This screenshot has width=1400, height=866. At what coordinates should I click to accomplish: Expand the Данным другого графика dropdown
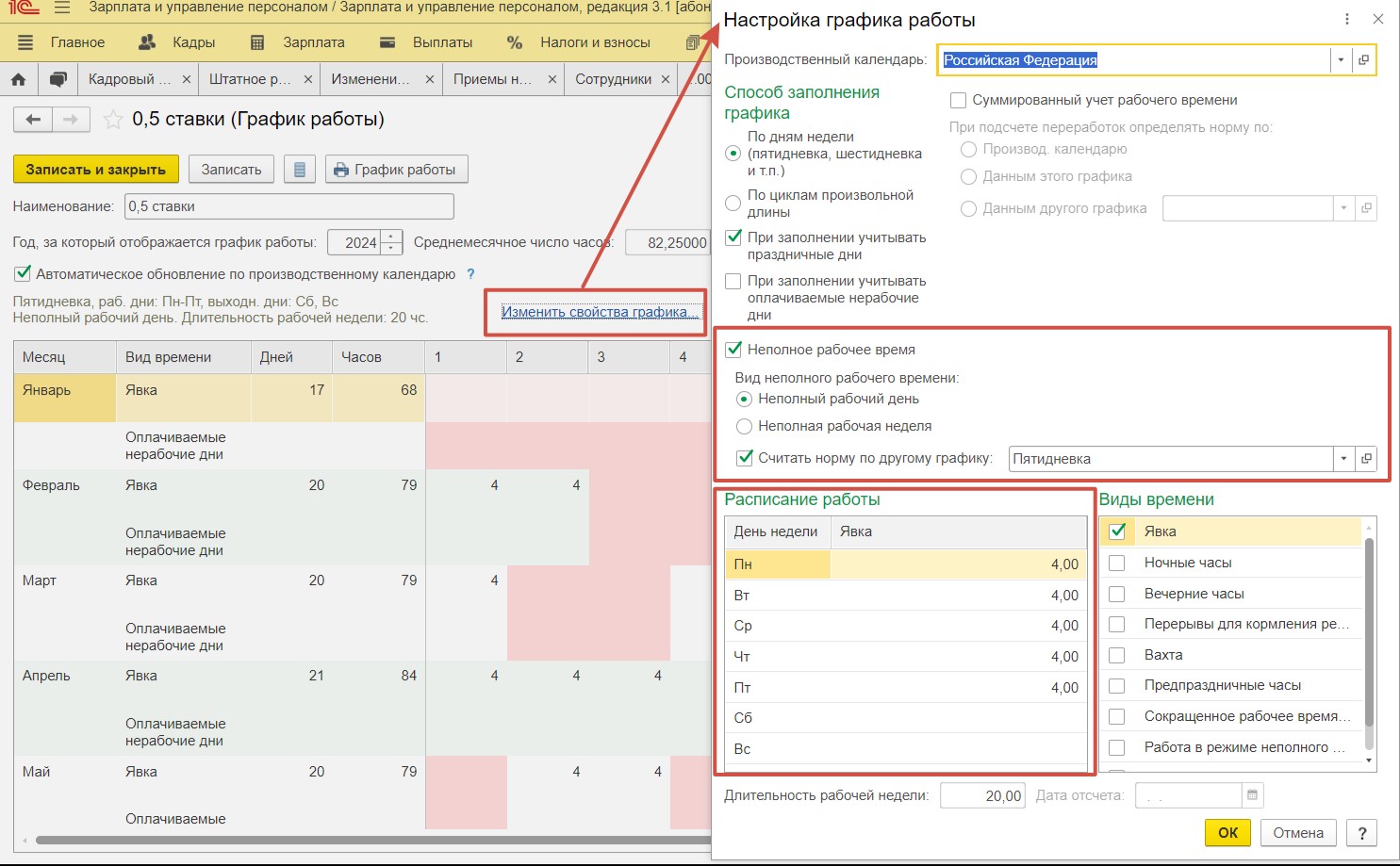point(1344,208)
